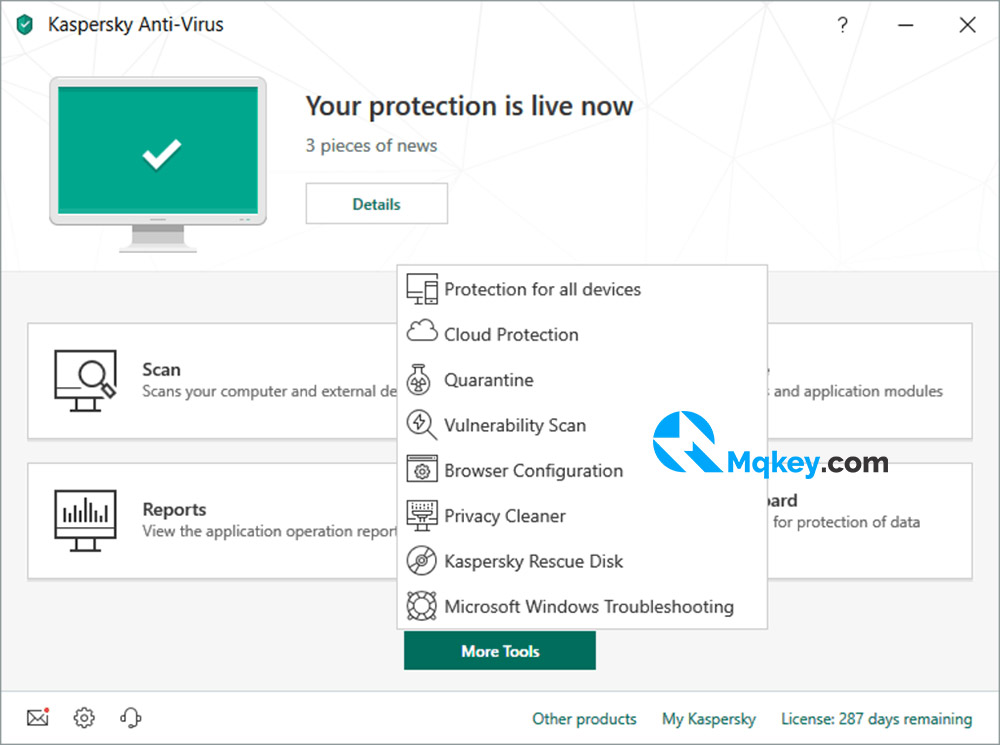Close the Kaspersky Anti-Virus window
This screenshot has width=1000, height=745.
(967, 25)
